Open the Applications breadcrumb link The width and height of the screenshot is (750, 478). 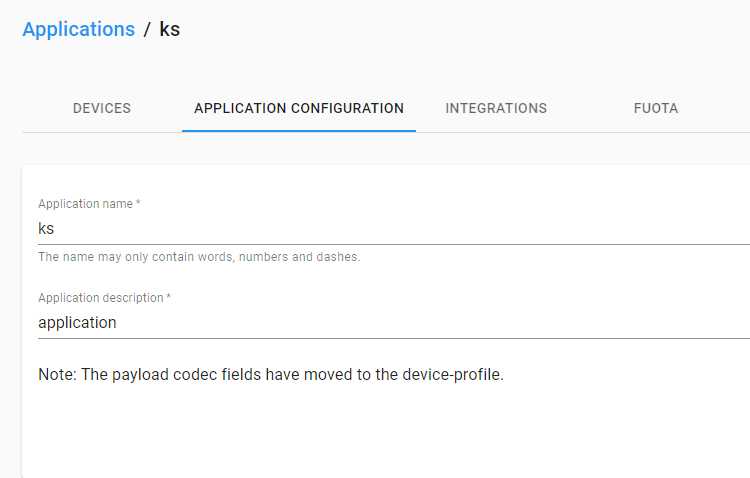[78, 29]
